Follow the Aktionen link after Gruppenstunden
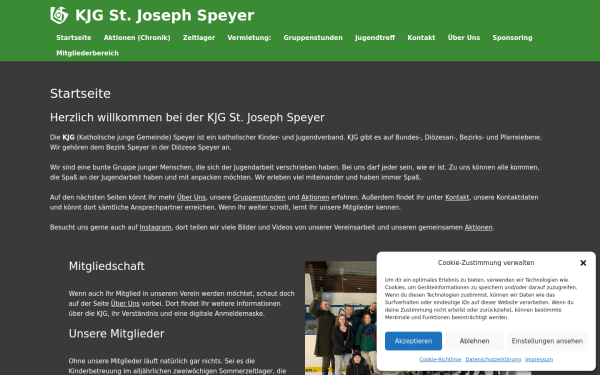Image resolution: width=600 pixels, height=375 pixels. coord(315,197)
